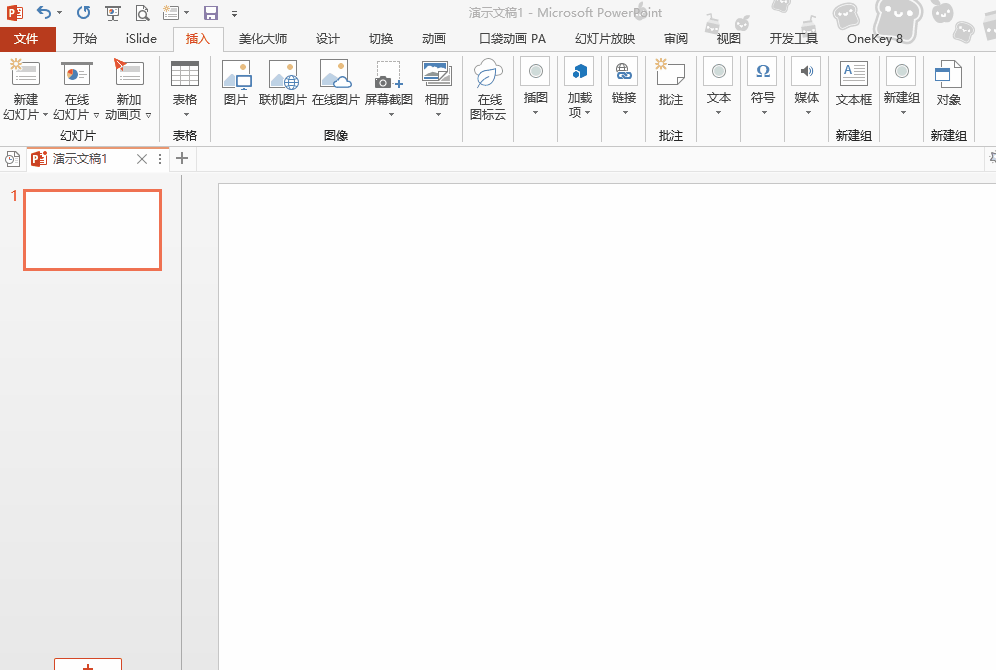Open the 插图 illustrations tool
This screenshot has width=996, height=670.
pyautogui.click(x=535, y=85)
